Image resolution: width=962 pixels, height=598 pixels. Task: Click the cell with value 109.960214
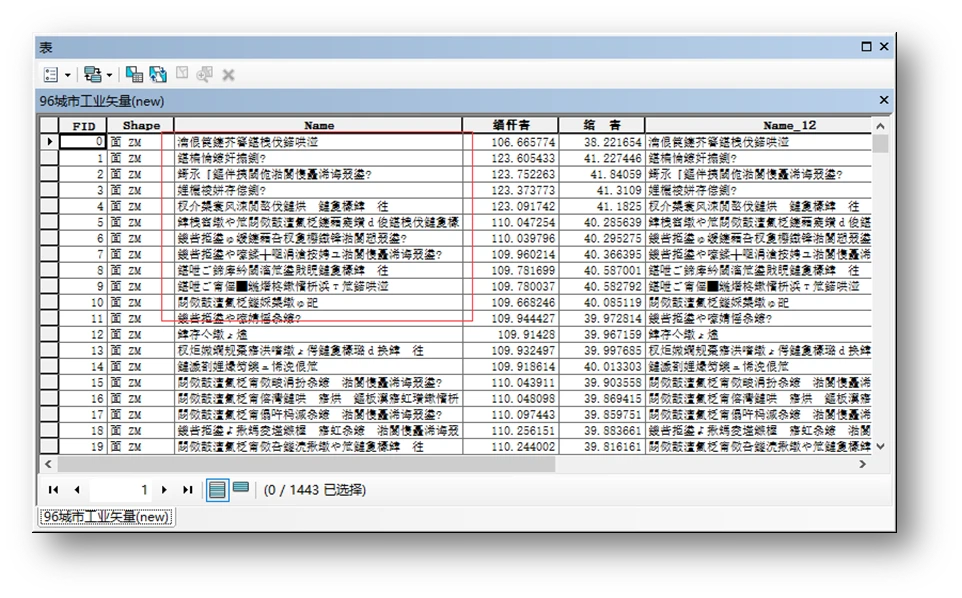pyautogui.click(x=510, y=254)
